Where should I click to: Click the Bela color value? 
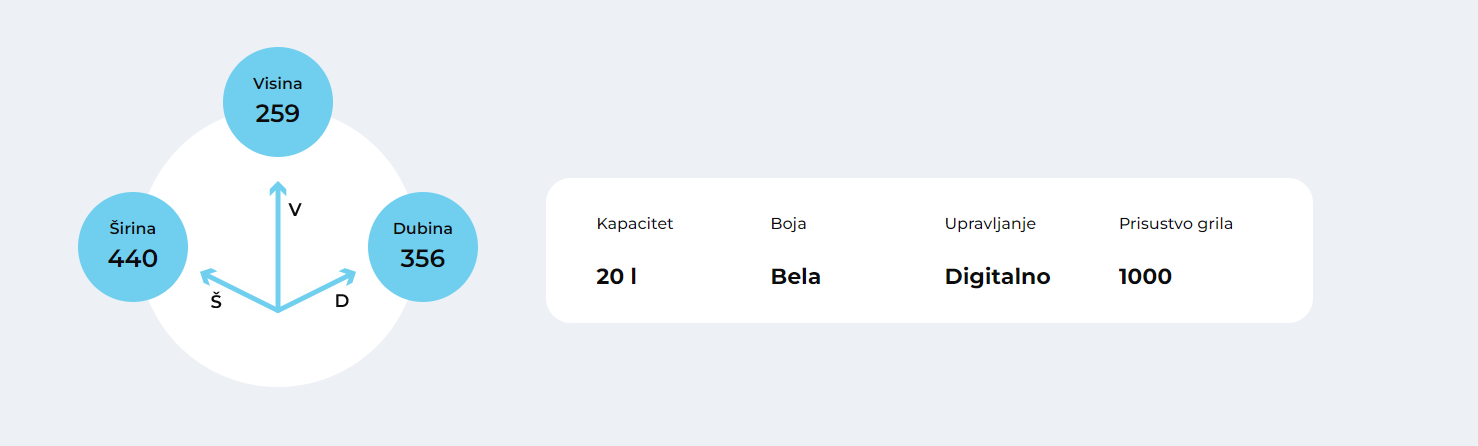796,277
